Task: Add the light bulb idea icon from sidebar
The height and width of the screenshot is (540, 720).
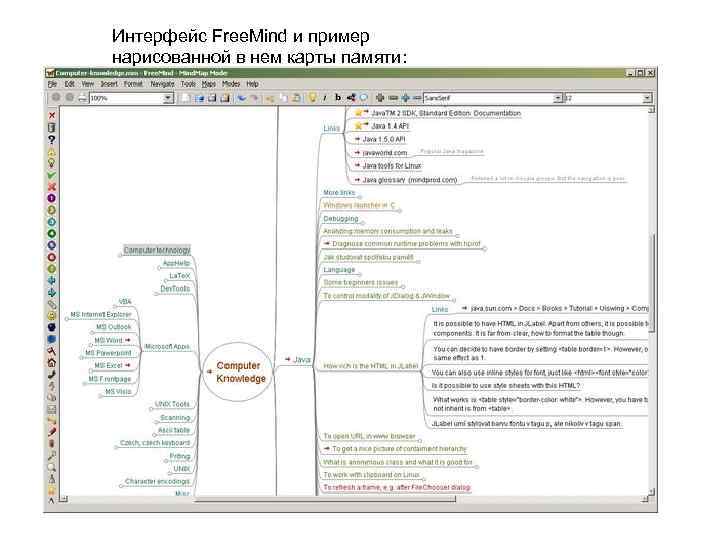Action: 51,163
